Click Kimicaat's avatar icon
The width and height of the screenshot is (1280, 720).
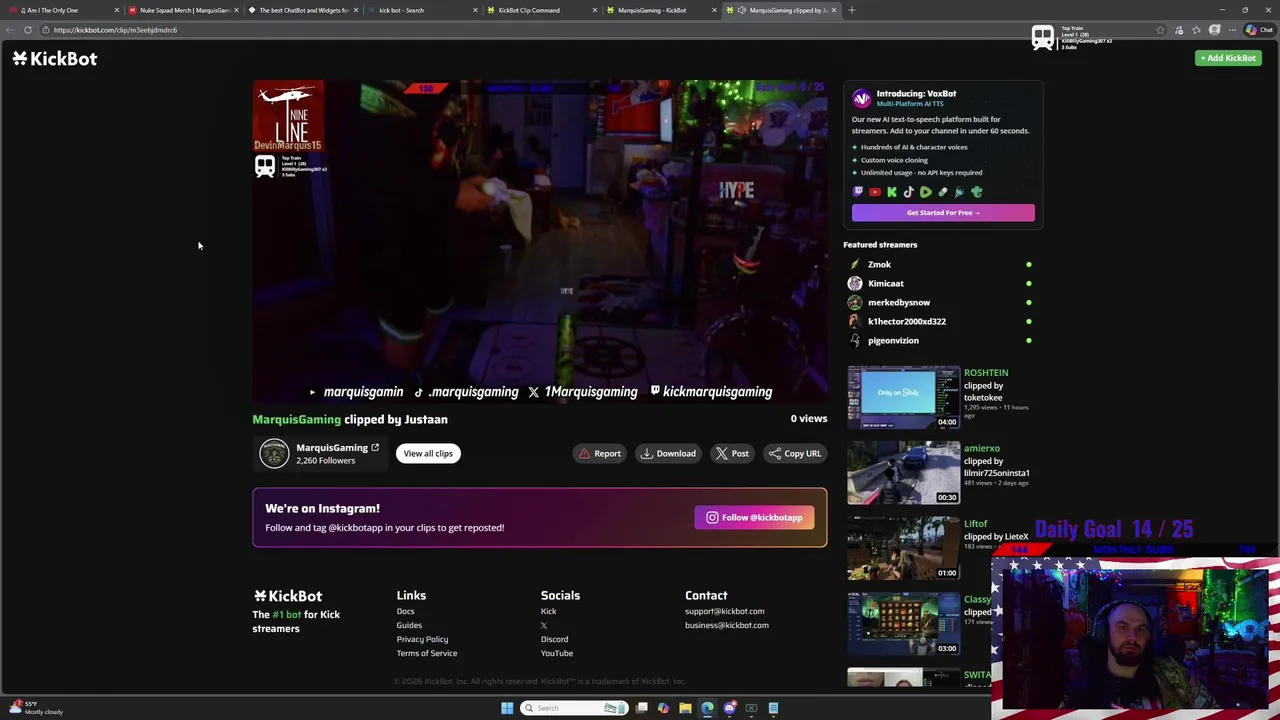coord(855,283)
